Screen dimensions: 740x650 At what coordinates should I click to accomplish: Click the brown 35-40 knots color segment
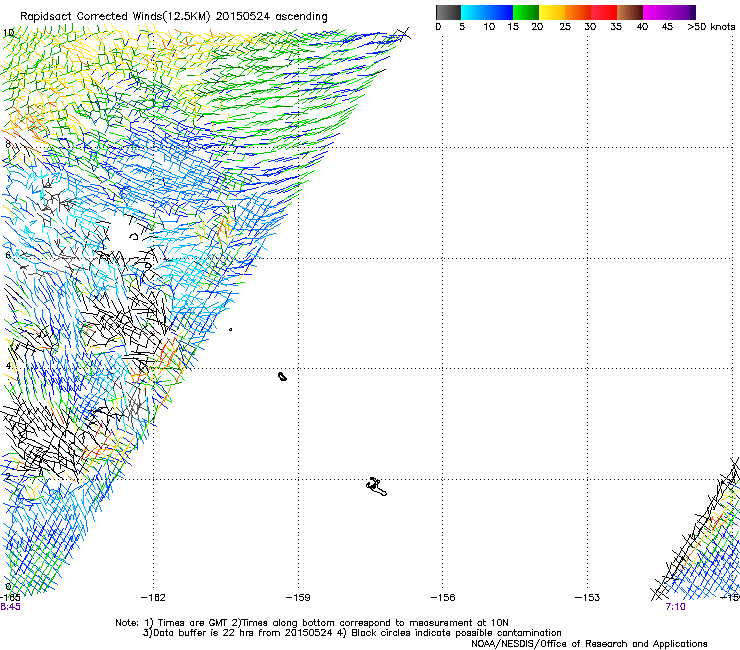point(630,12)
